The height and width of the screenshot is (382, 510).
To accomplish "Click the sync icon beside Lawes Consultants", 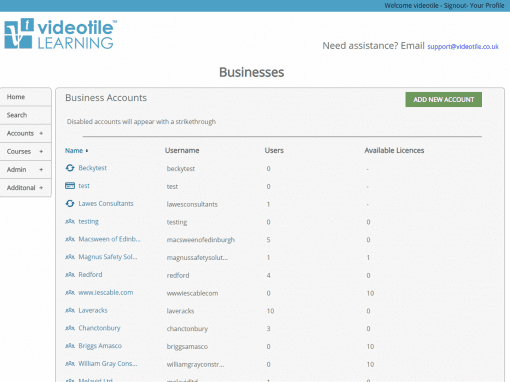I will click(x=70, y=203).
